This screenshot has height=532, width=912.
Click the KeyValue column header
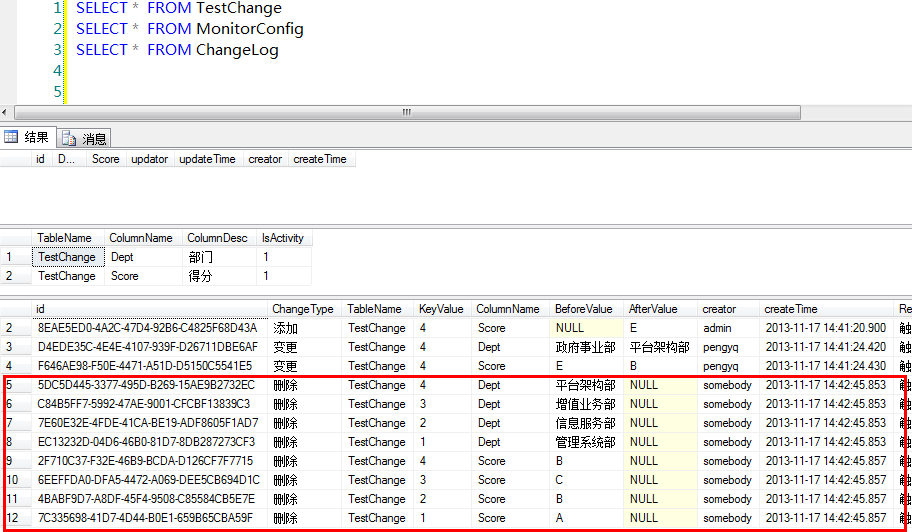pyautogui.click(x=441, y=309)
